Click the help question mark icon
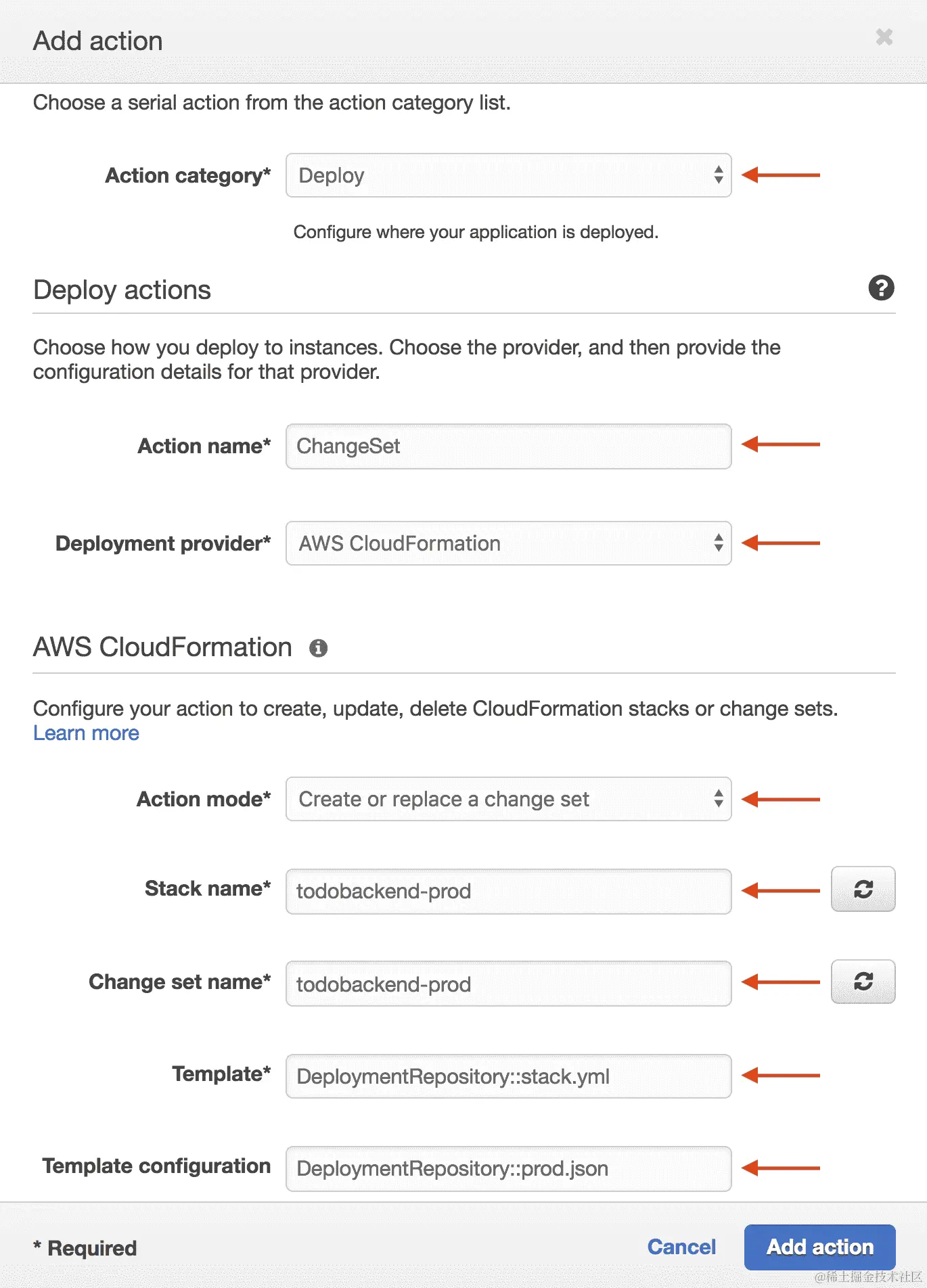This screenshot has height=1288, width=927. click(x=881, y=288)
